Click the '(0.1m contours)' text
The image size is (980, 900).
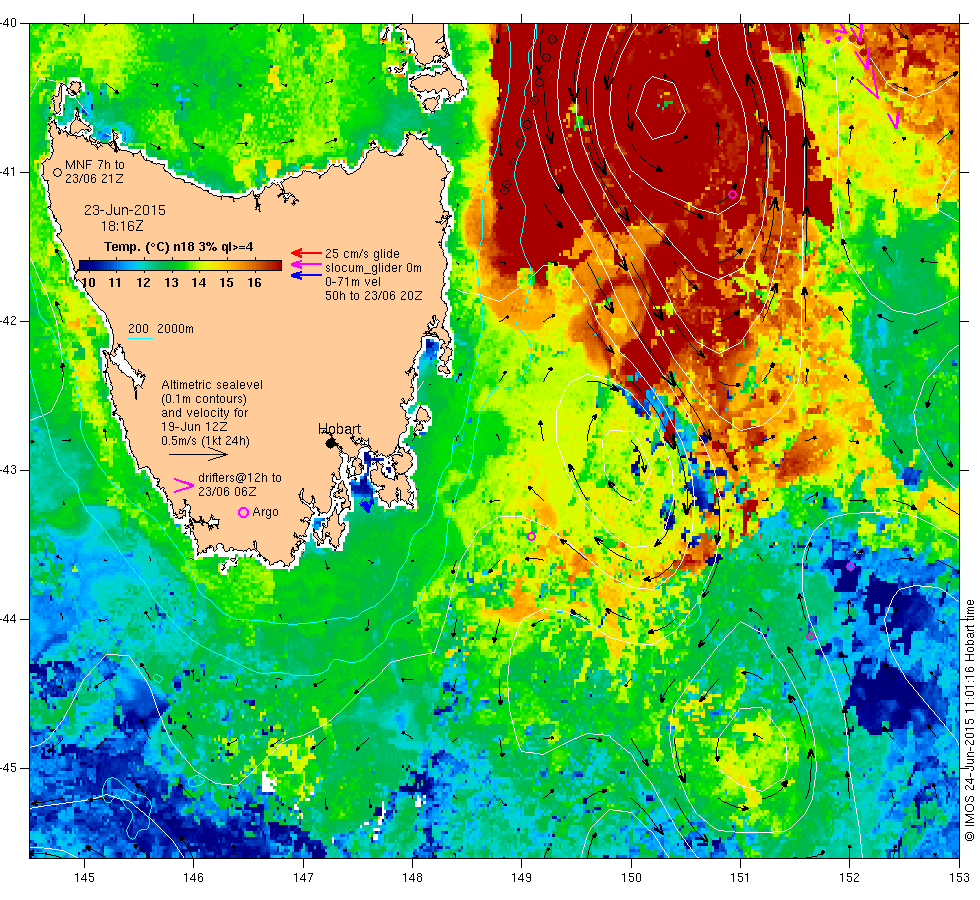click(x=204, y=399)
